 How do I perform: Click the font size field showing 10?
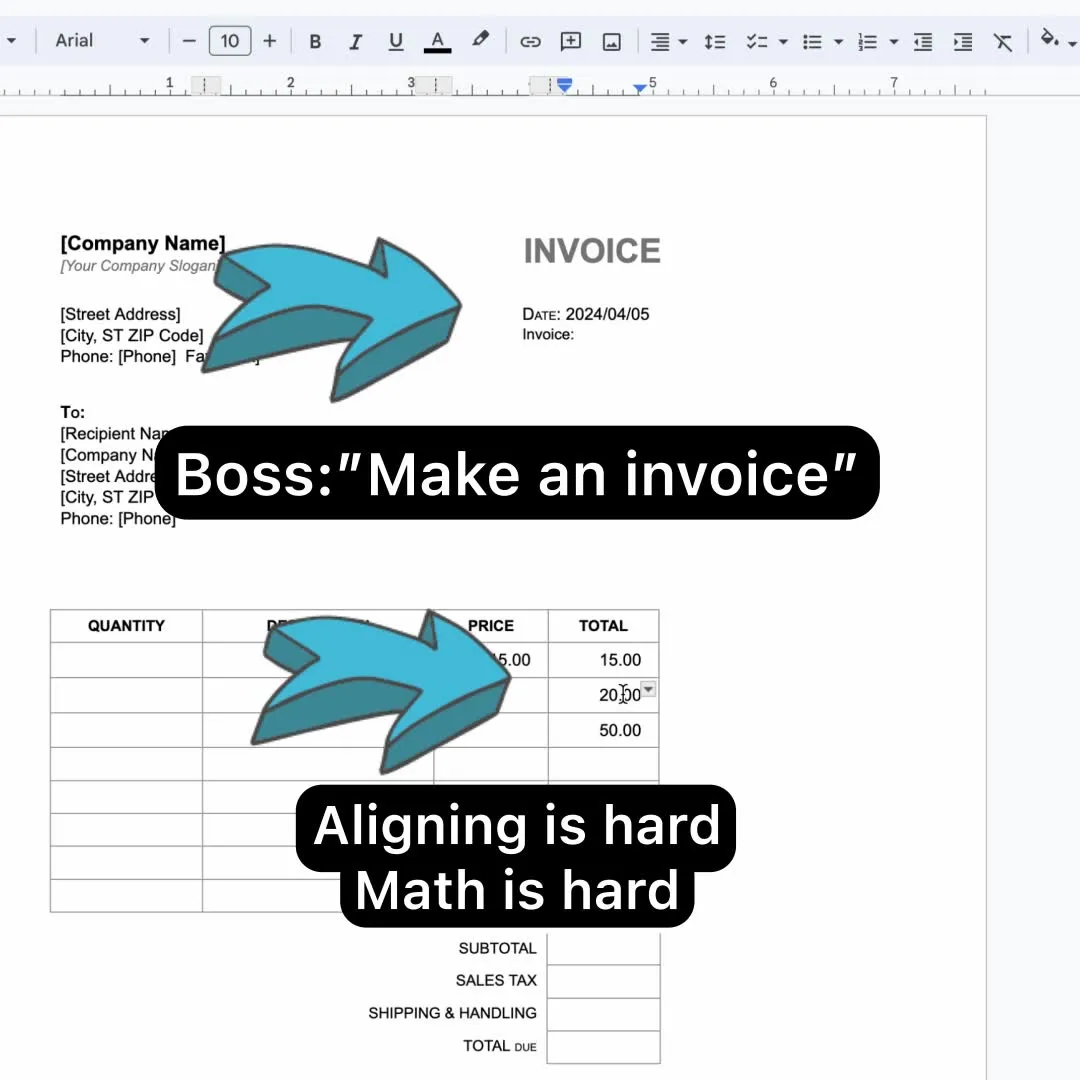[230, 41]
